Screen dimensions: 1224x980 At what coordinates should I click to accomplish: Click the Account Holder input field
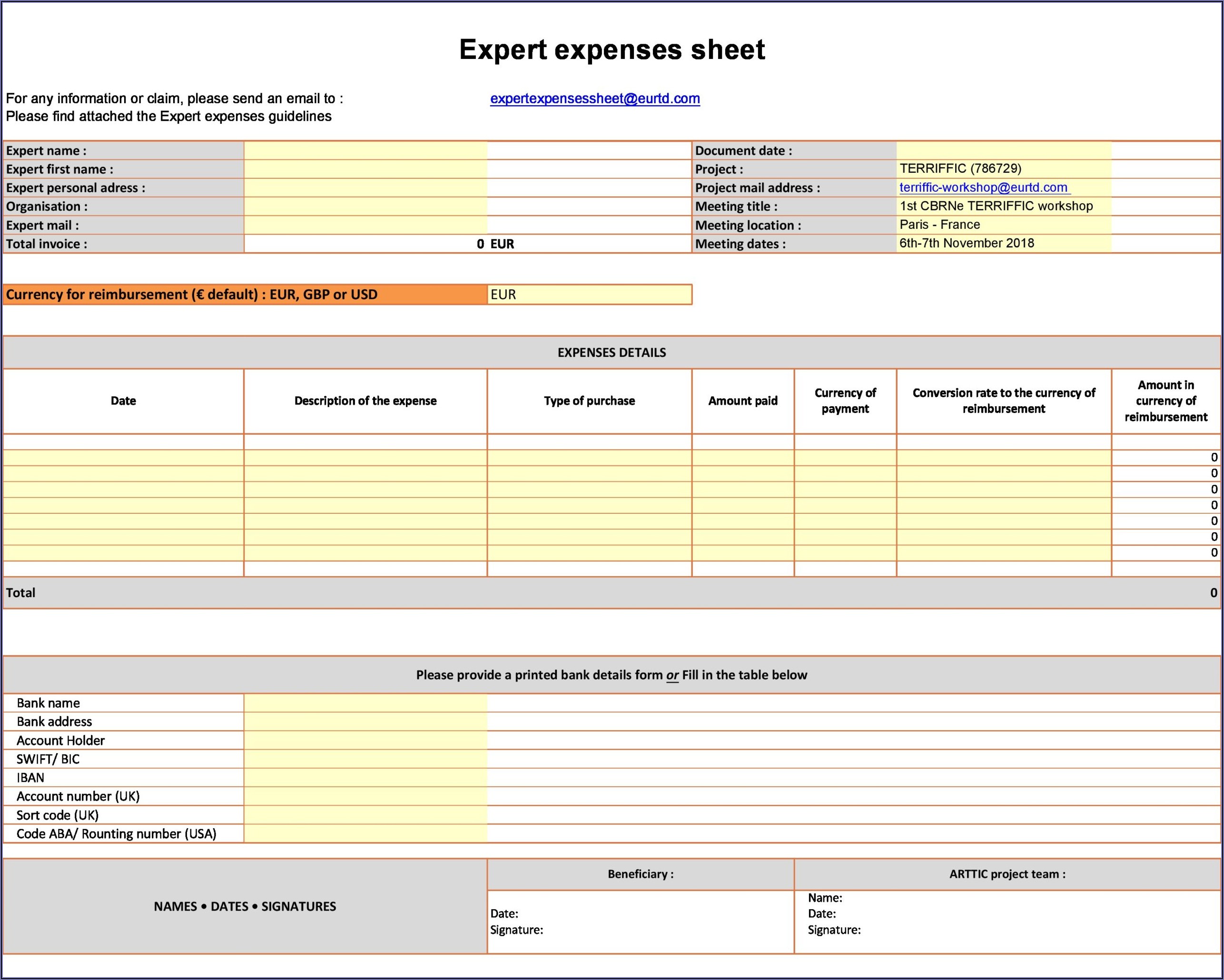click(x=365, y=741)
